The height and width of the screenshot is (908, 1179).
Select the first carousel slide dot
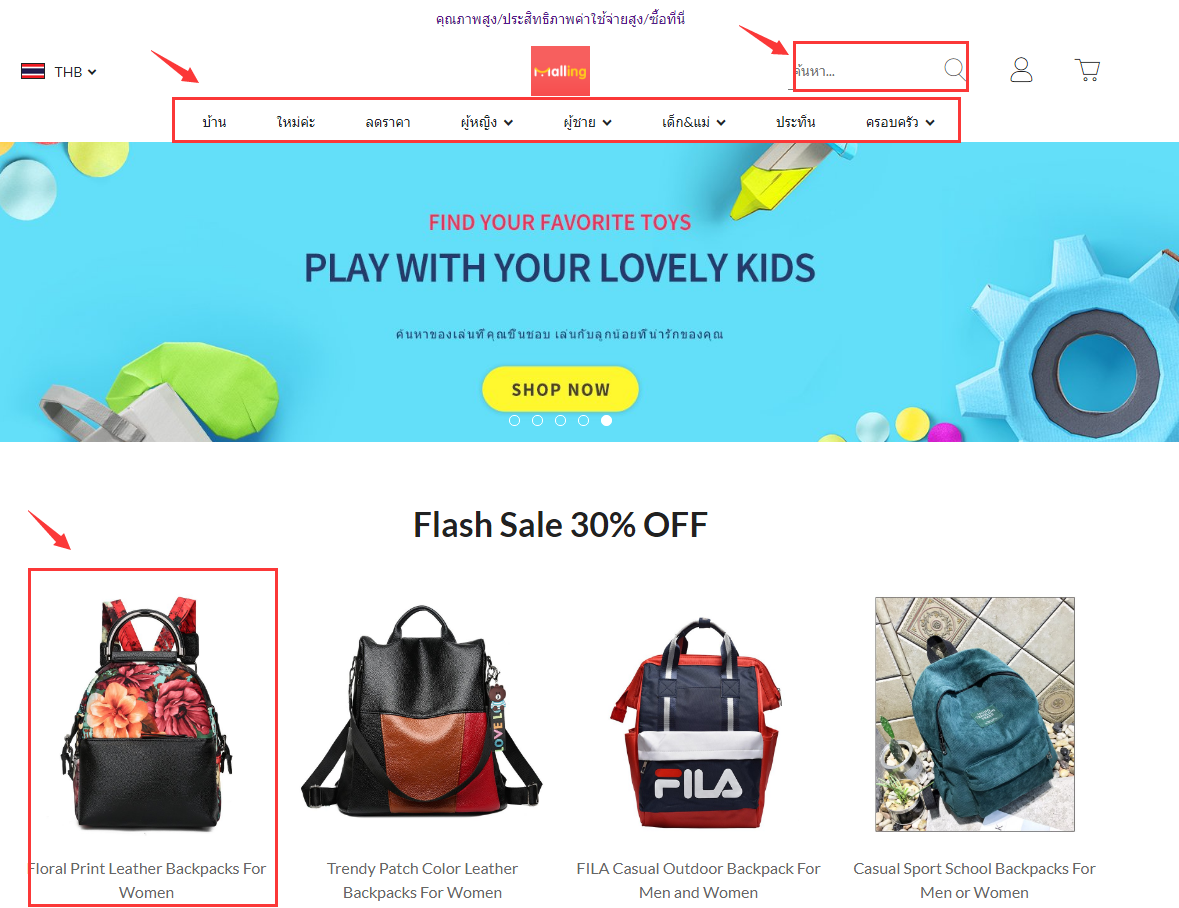tap(514, 421)
